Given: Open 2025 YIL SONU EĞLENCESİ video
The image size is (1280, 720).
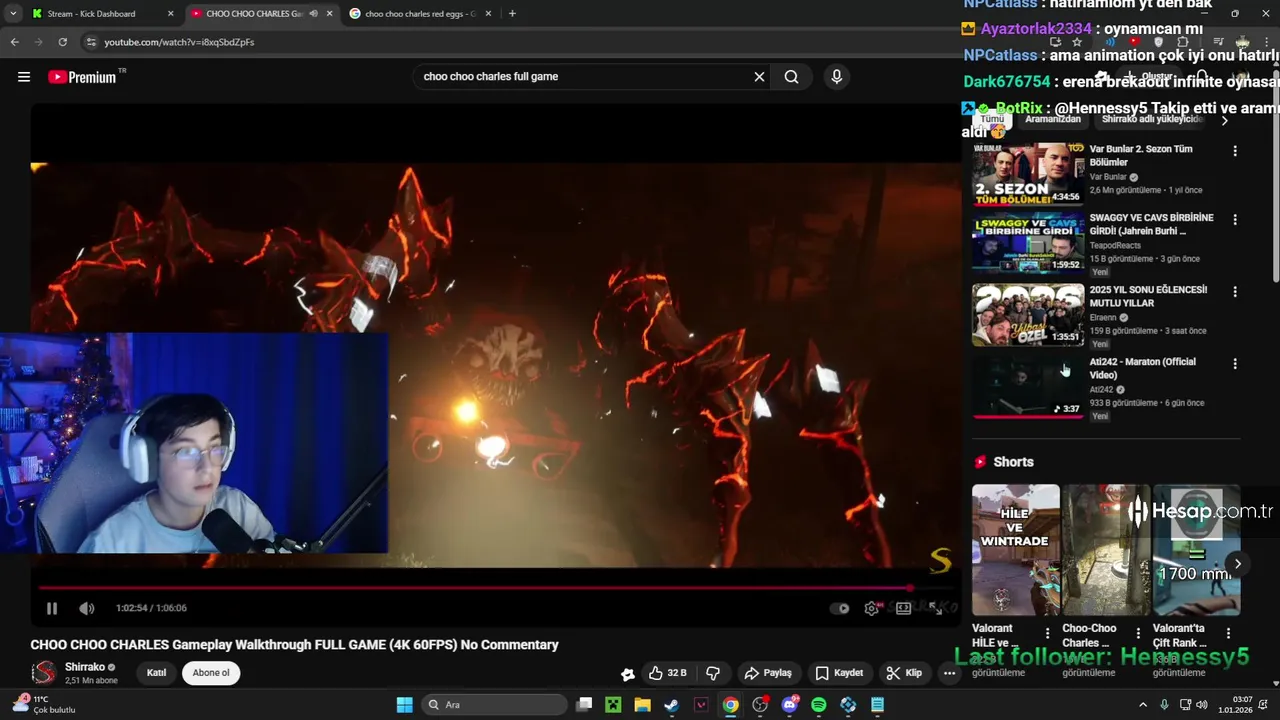Looking at the screenshot, I should (1028, 315).
